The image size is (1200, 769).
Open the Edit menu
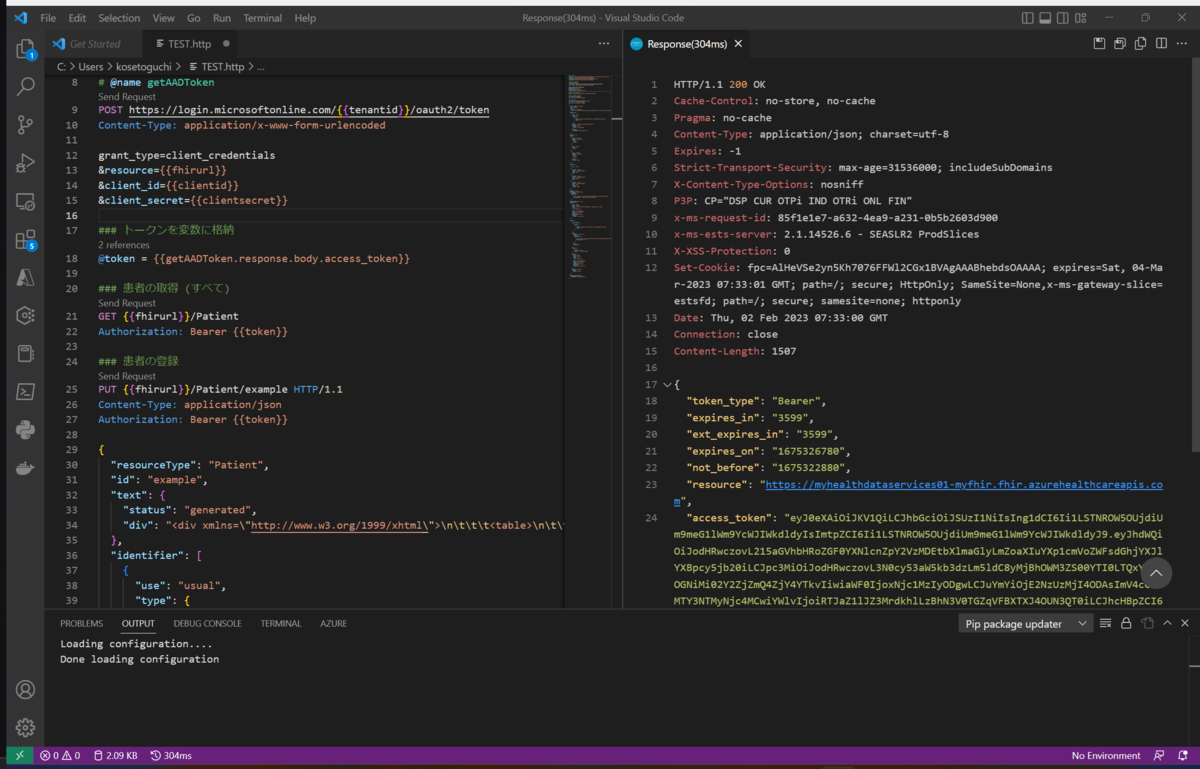tap(77, 18)
